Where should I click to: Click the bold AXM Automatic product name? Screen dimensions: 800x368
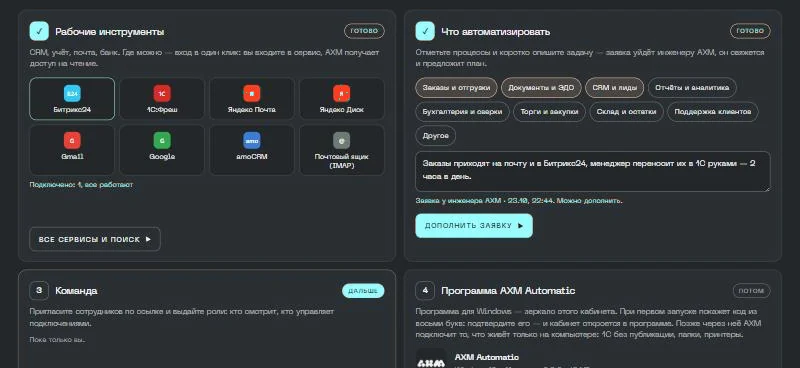[x=487, y=357]
